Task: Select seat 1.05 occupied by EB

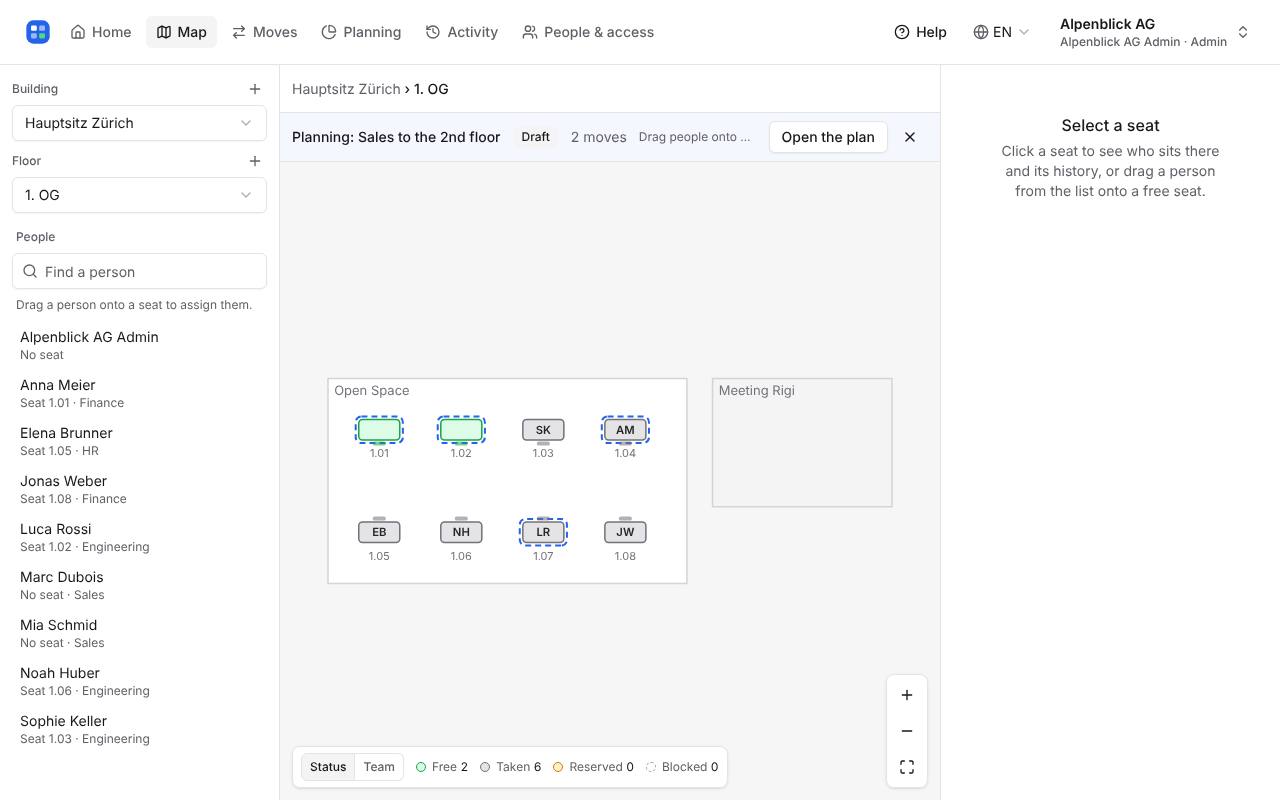Action: (379, 532)
